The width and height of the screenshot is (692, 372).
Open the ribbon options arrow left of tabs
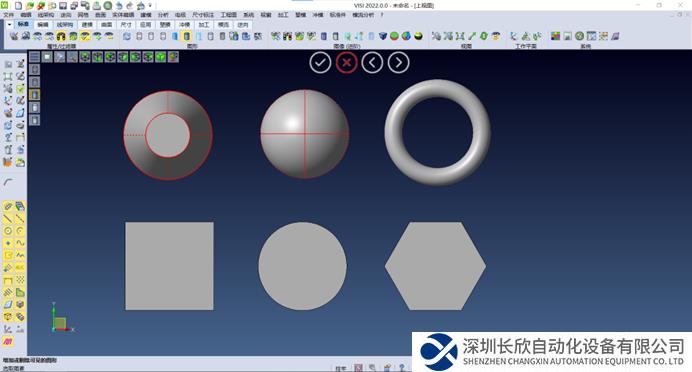click(9, 25)
